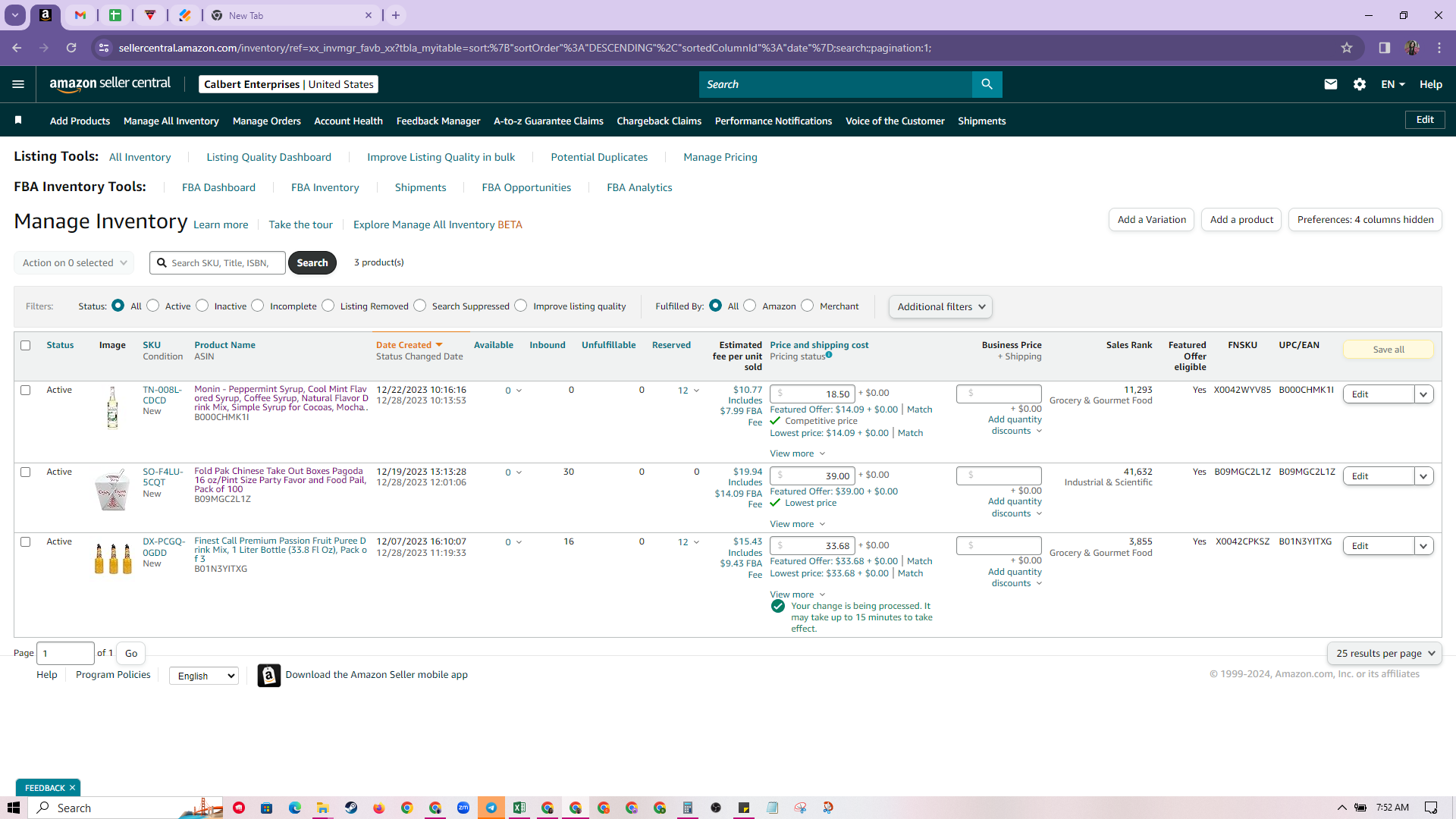
Task: Click the pricing status info icon
Action: (829, 354)
